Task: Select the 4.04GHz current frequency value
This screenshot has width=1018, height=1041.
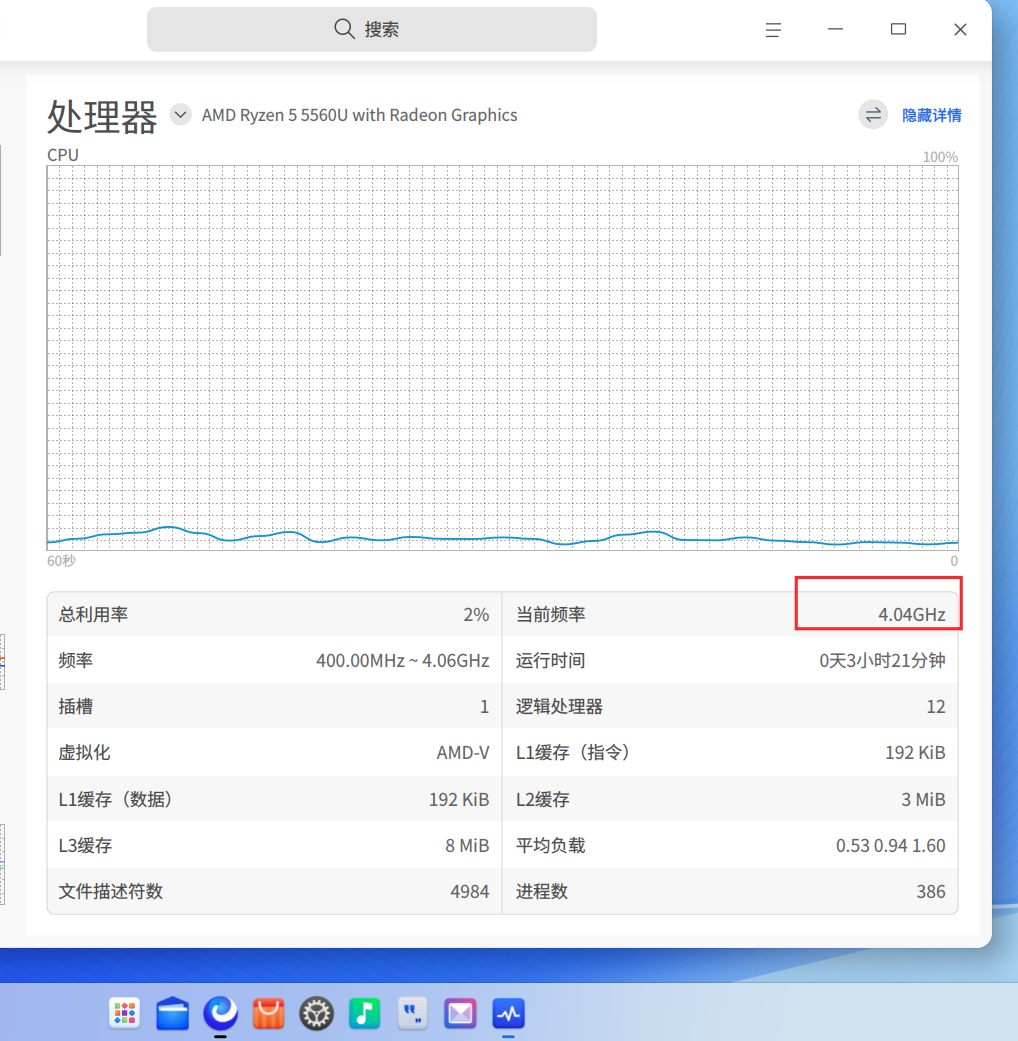Action: point(912,615)
